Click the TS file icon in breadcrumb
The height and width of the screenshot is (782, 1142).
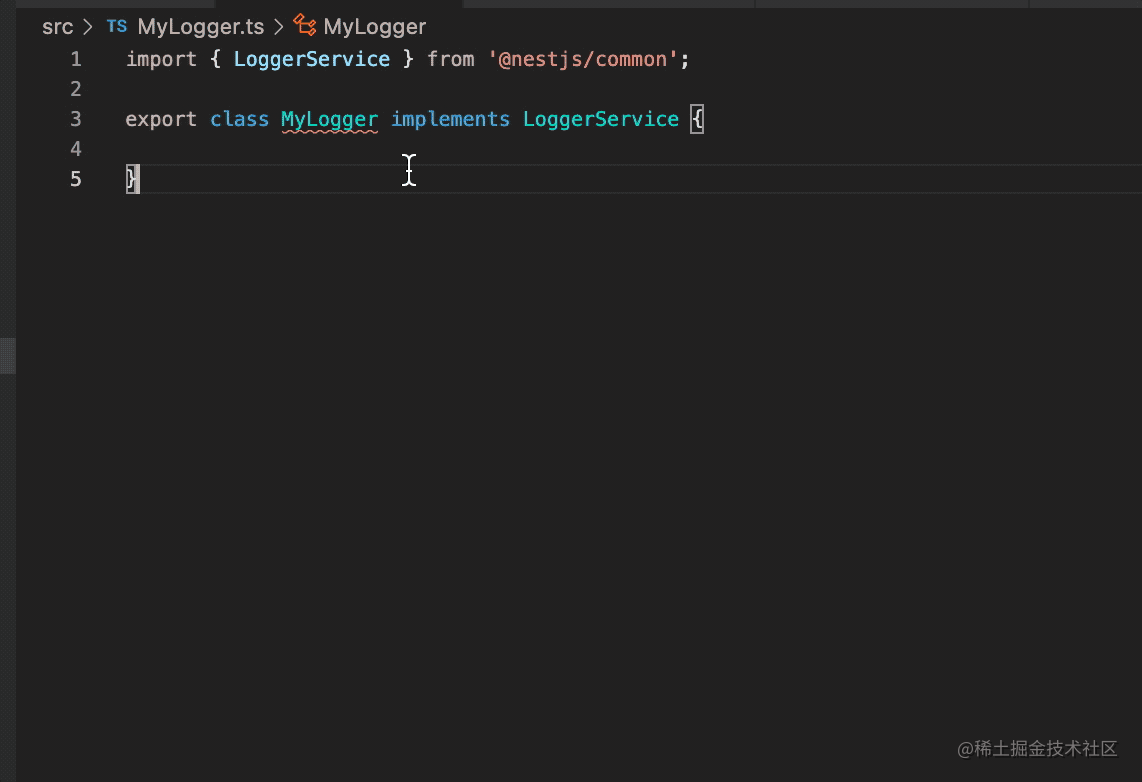[x=117, y=26]
